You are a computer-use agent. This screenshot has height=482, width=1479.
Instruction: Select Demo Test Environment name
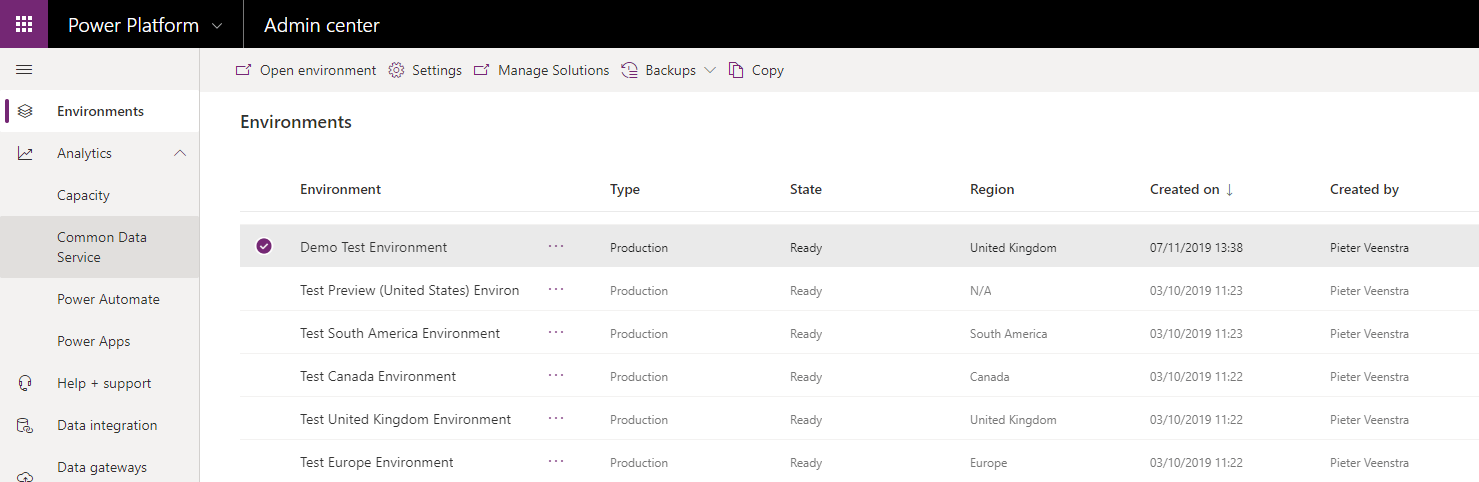(x=374, y=247)
